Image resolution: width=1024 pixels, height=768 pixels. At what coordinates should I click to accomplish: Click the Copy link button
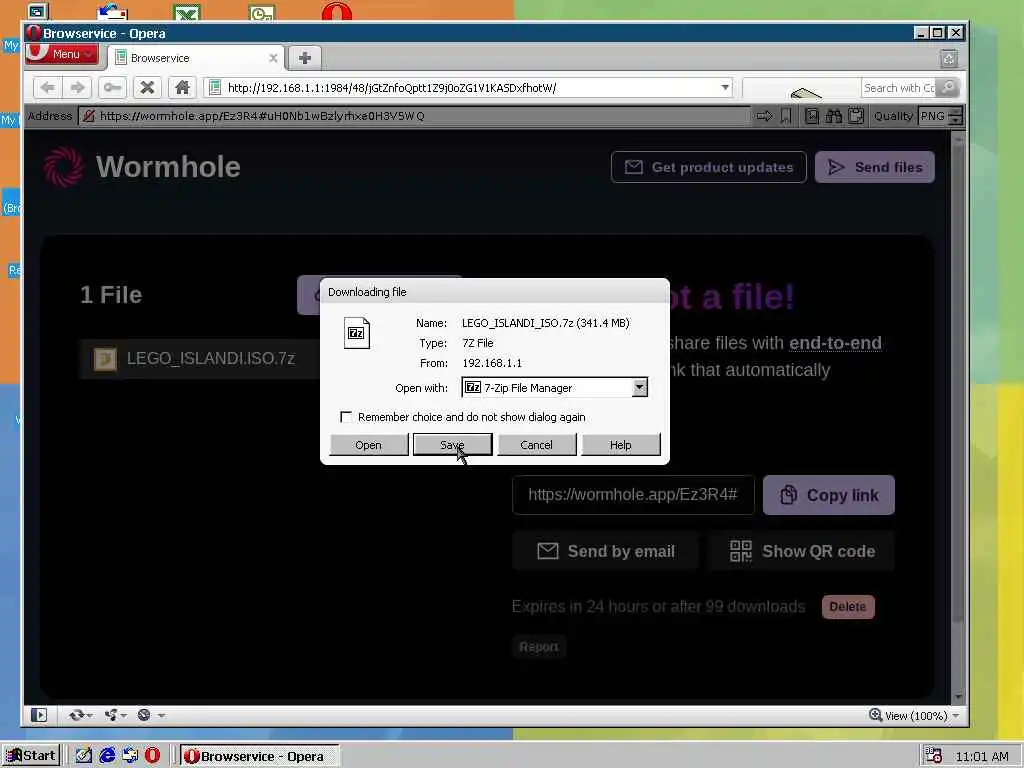point(829,495)
